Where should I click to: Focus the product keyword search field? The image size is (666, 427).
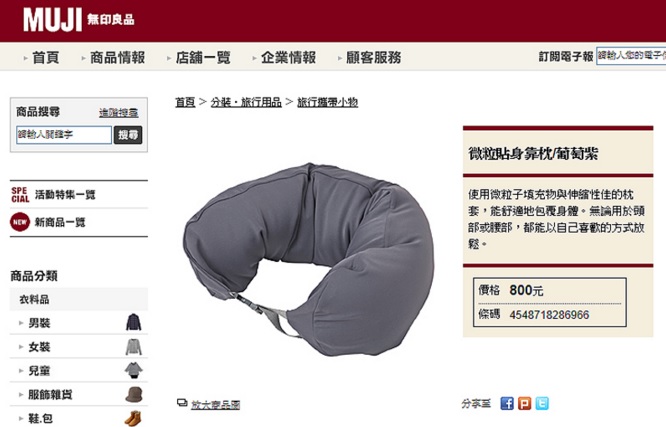click(x=64, y=135)
